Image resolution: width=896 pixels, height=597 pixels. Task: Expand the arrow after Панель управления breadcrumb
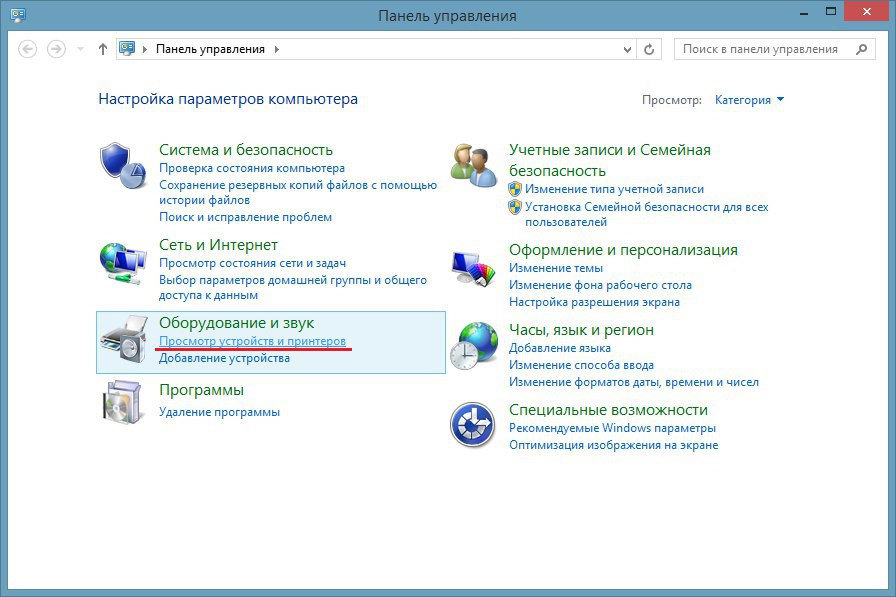[277, 49]
